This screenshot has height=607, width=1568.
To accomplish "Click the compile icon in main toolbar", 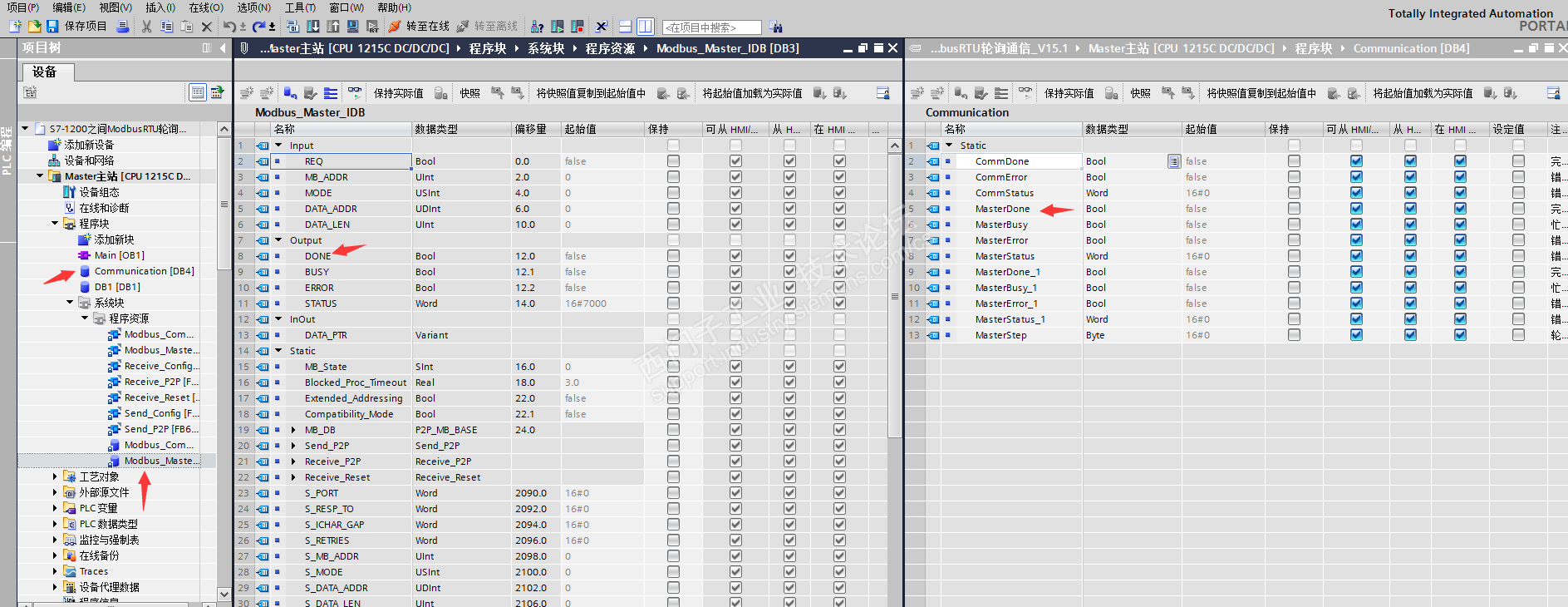I will tap(292, 27).
